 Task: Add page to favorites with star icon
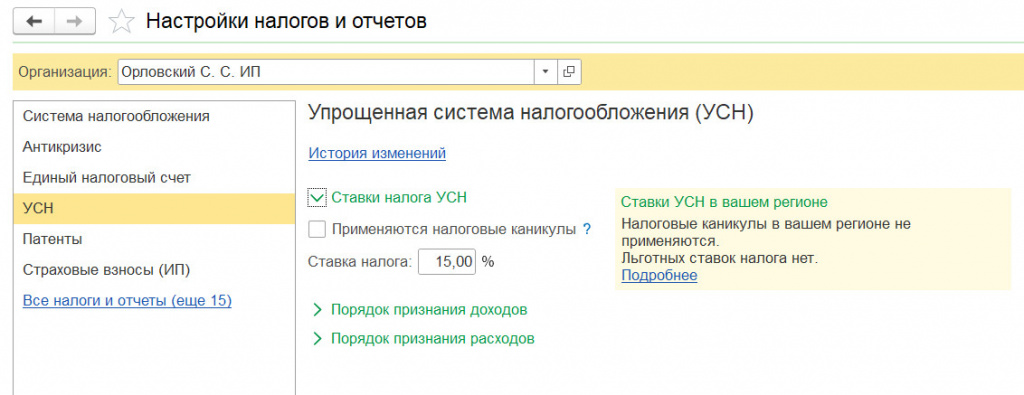(120, 22)
